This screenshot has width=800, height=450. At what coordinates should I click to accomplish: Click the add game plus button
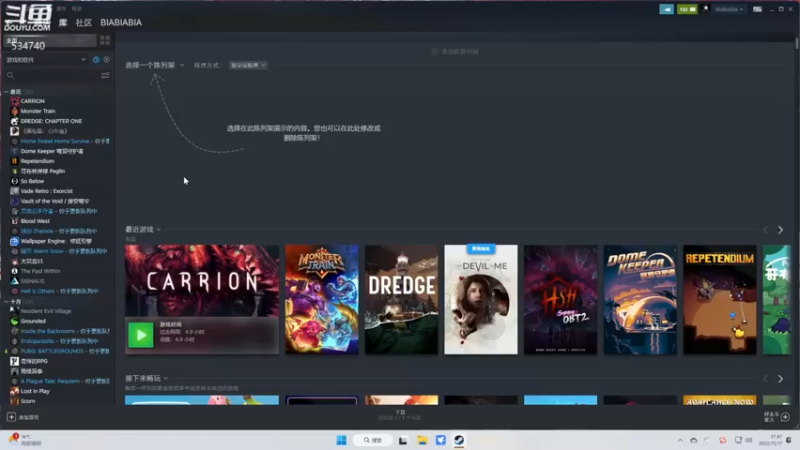coord(11,417)
